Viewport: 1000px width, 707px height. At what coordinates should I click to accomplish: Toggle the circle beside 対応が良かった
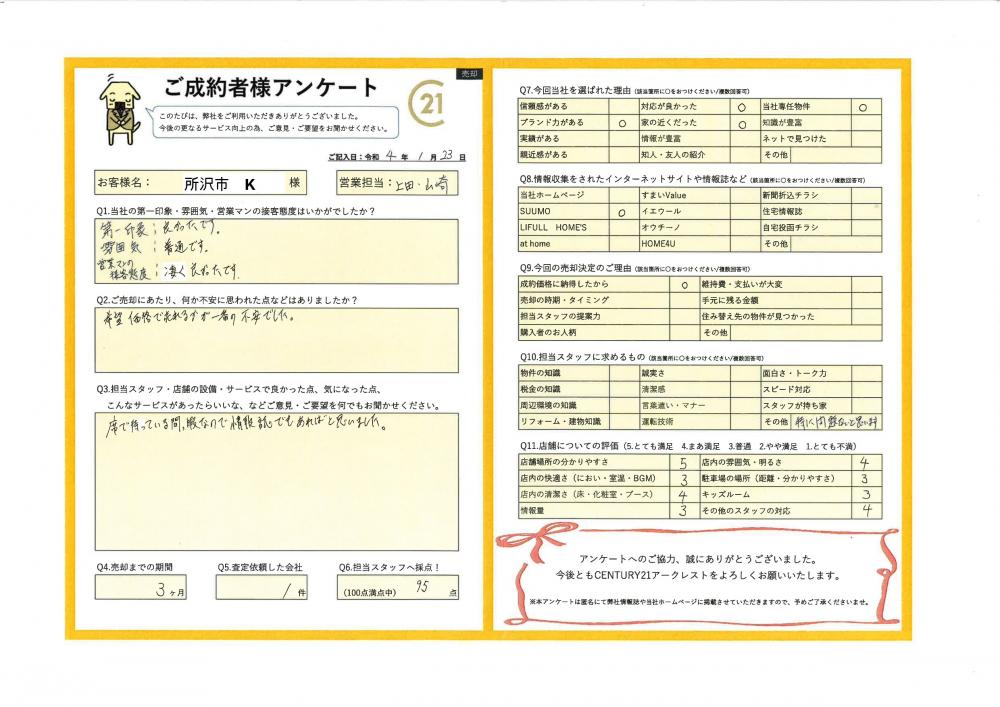tap(742, 108)
